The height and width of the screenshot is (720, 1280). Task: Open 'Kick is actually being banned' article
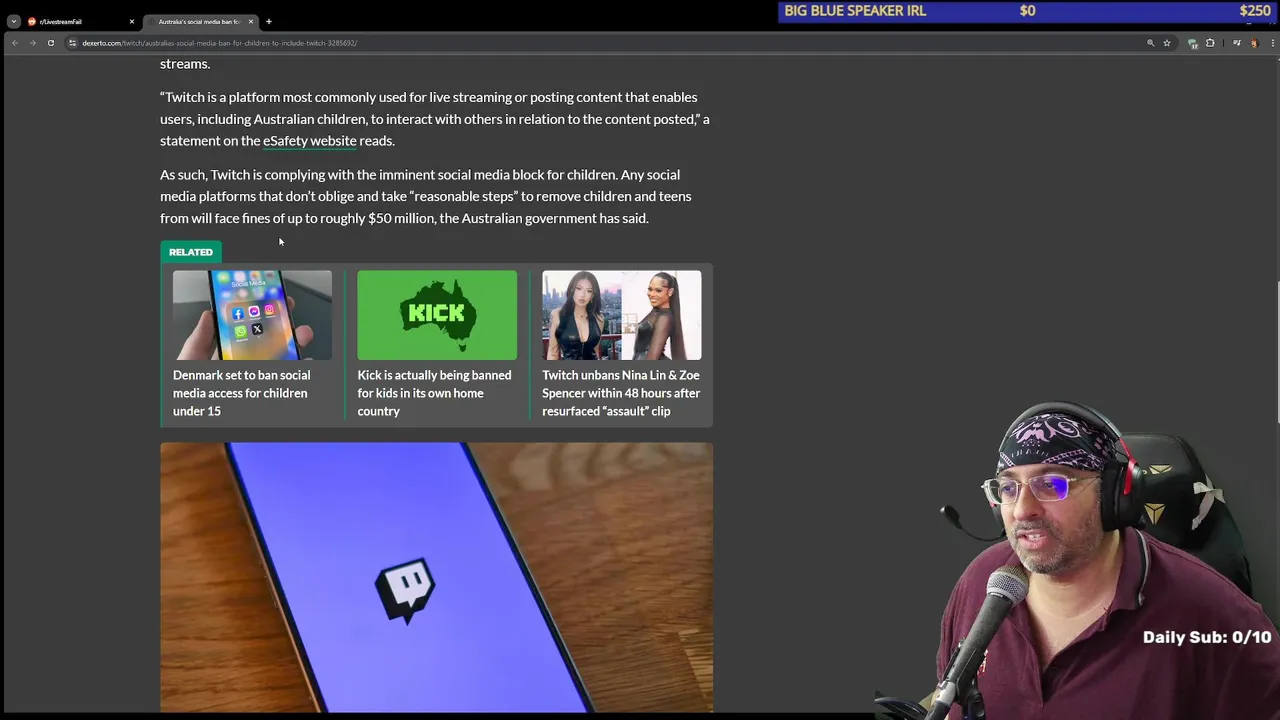point(434,393)
